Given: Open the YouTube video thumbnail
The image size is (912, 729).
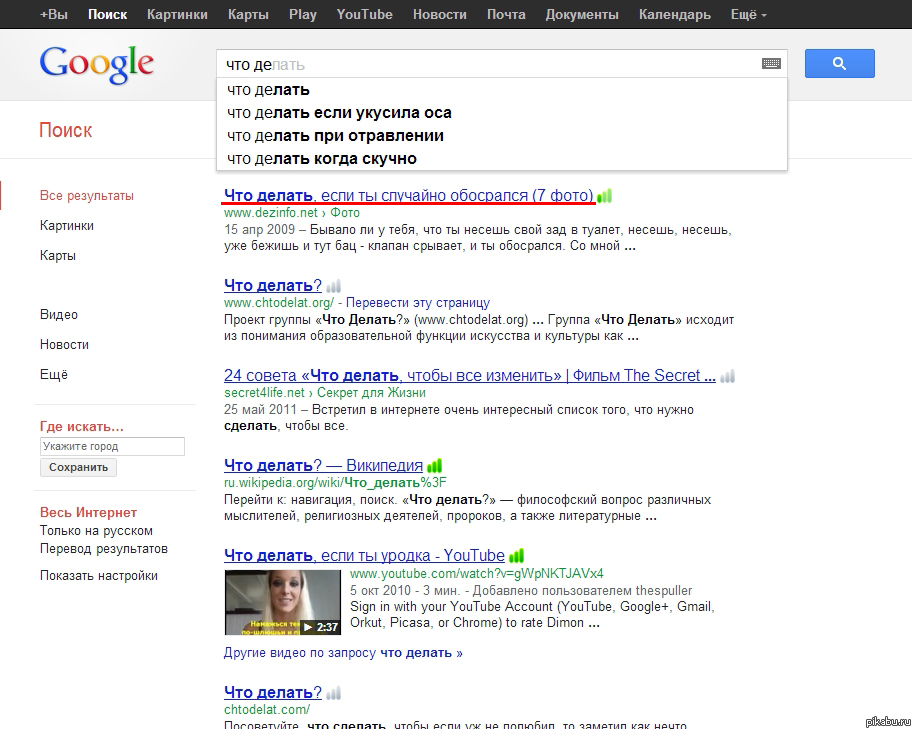Looking at the screenshot, I should [283, 602].
